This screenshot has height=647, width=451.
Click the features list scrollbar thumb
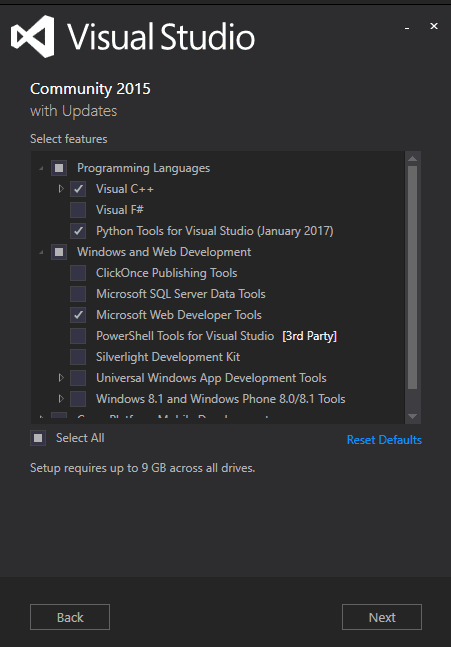412,278
